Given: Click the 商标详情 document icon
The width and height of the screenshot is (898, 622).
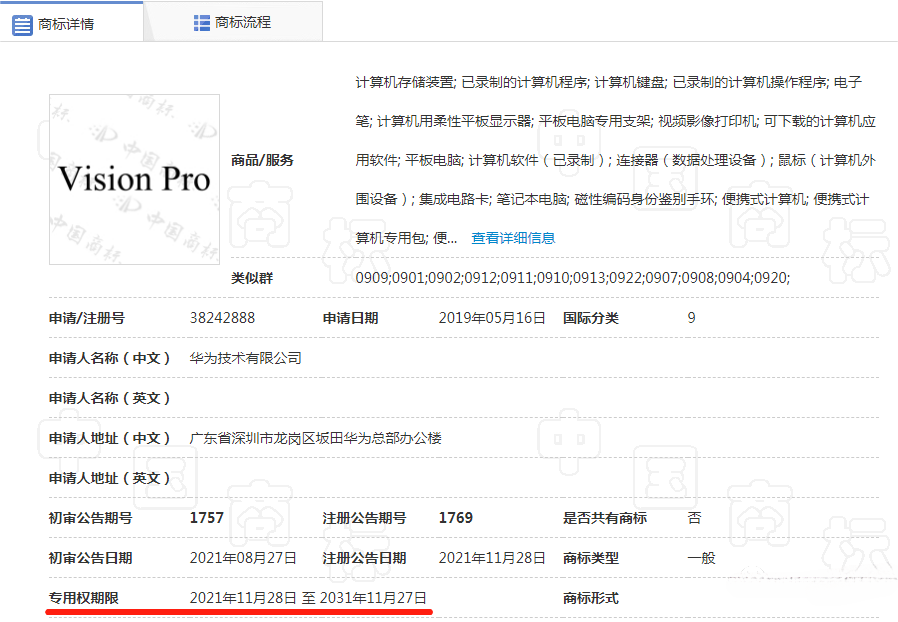Looking at the screenshot, I should point(22,25).
